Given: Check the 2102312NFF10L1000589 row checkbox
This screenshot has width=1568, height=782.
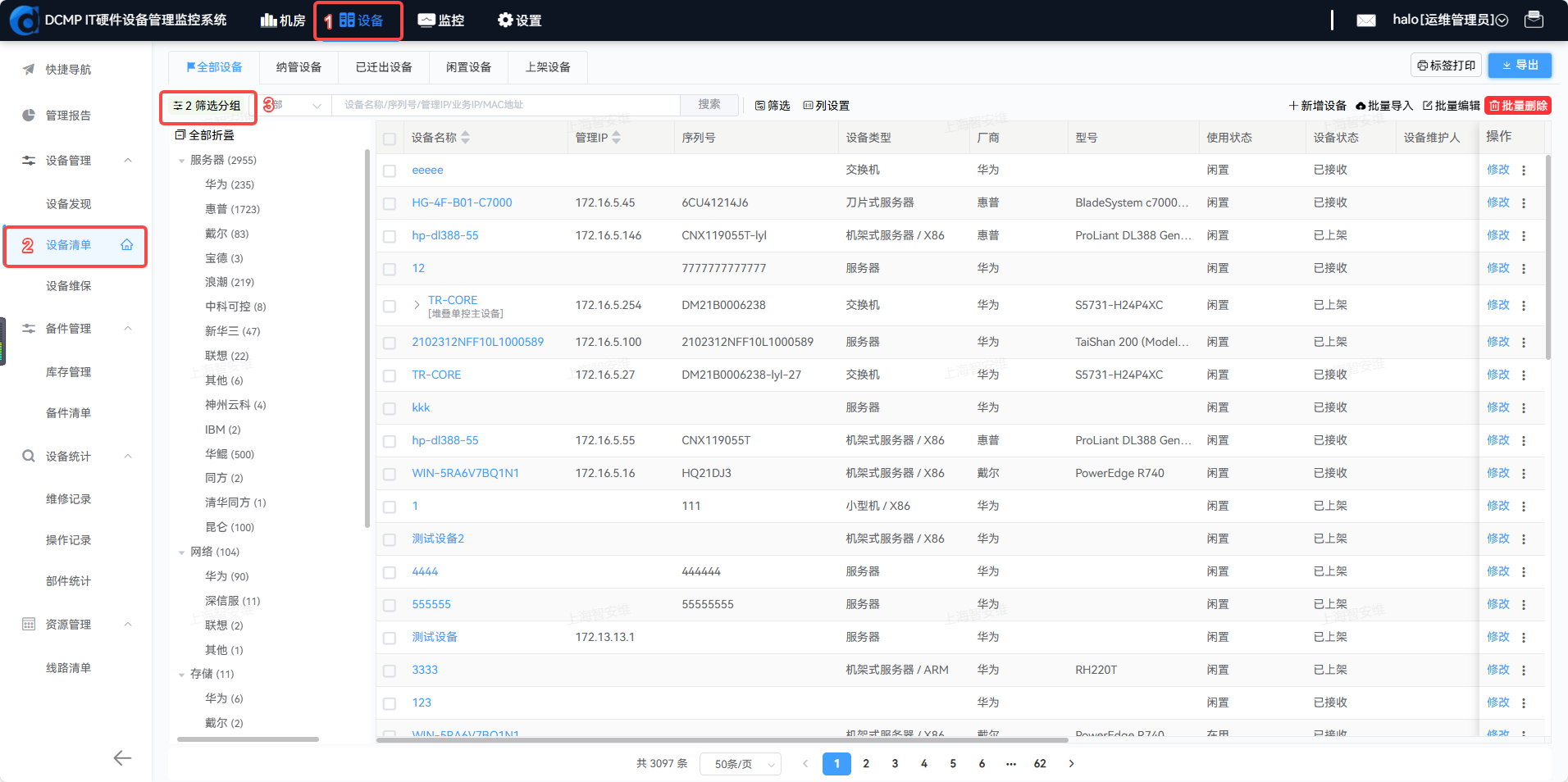Looking at the screenshot, I should click(390, 343).
